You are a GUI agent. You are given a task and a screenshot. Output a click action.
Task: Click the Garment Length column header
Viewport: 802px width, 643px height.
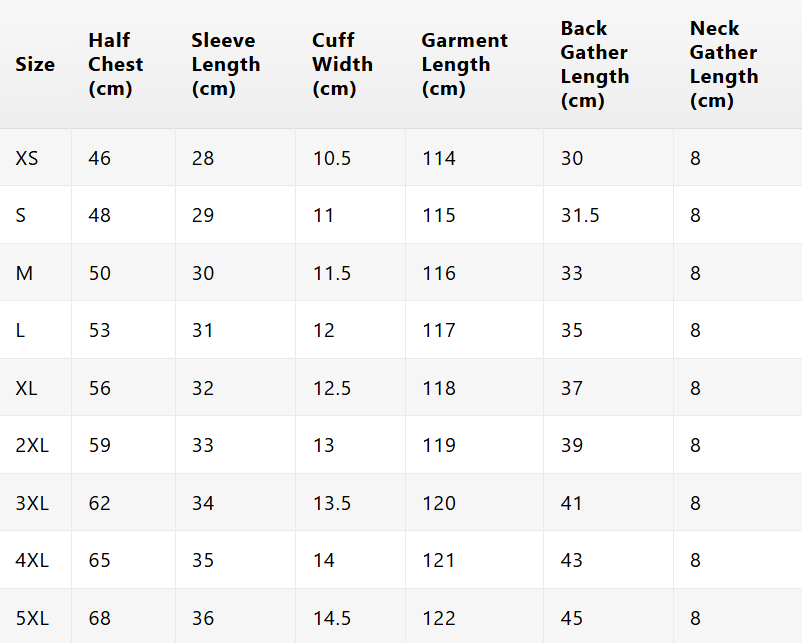pos(464,64)
